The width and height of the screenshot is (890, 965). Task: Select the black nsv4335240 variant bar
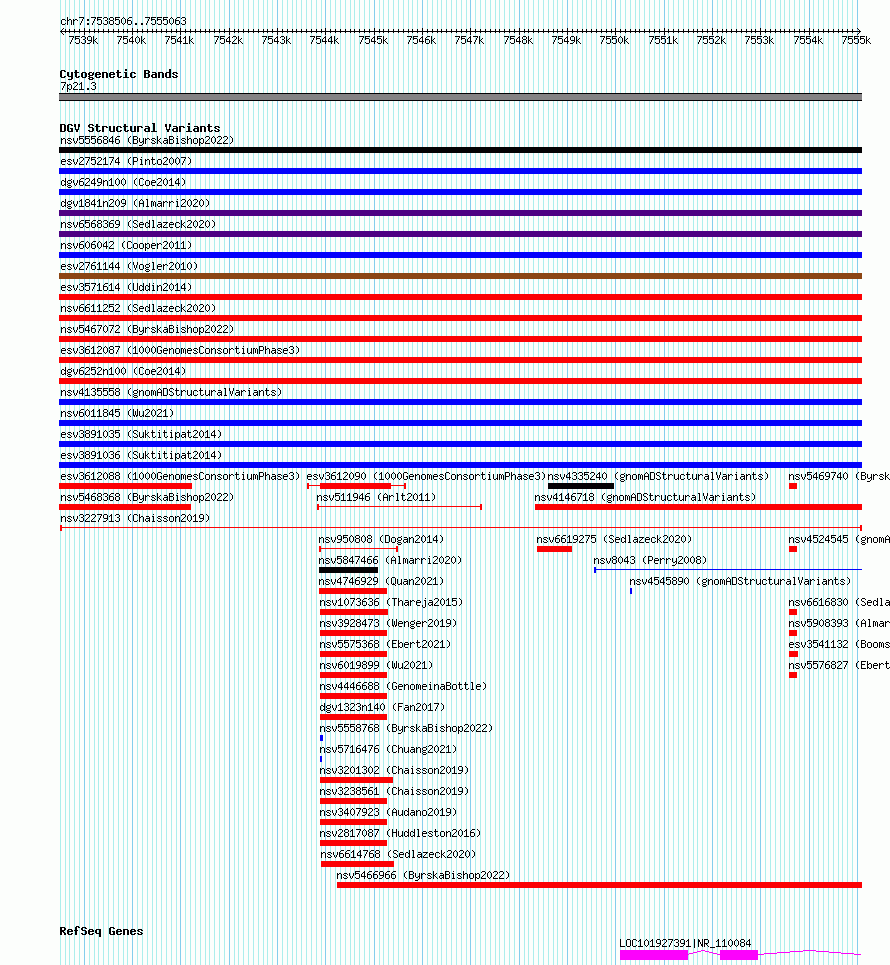point(580,486)
